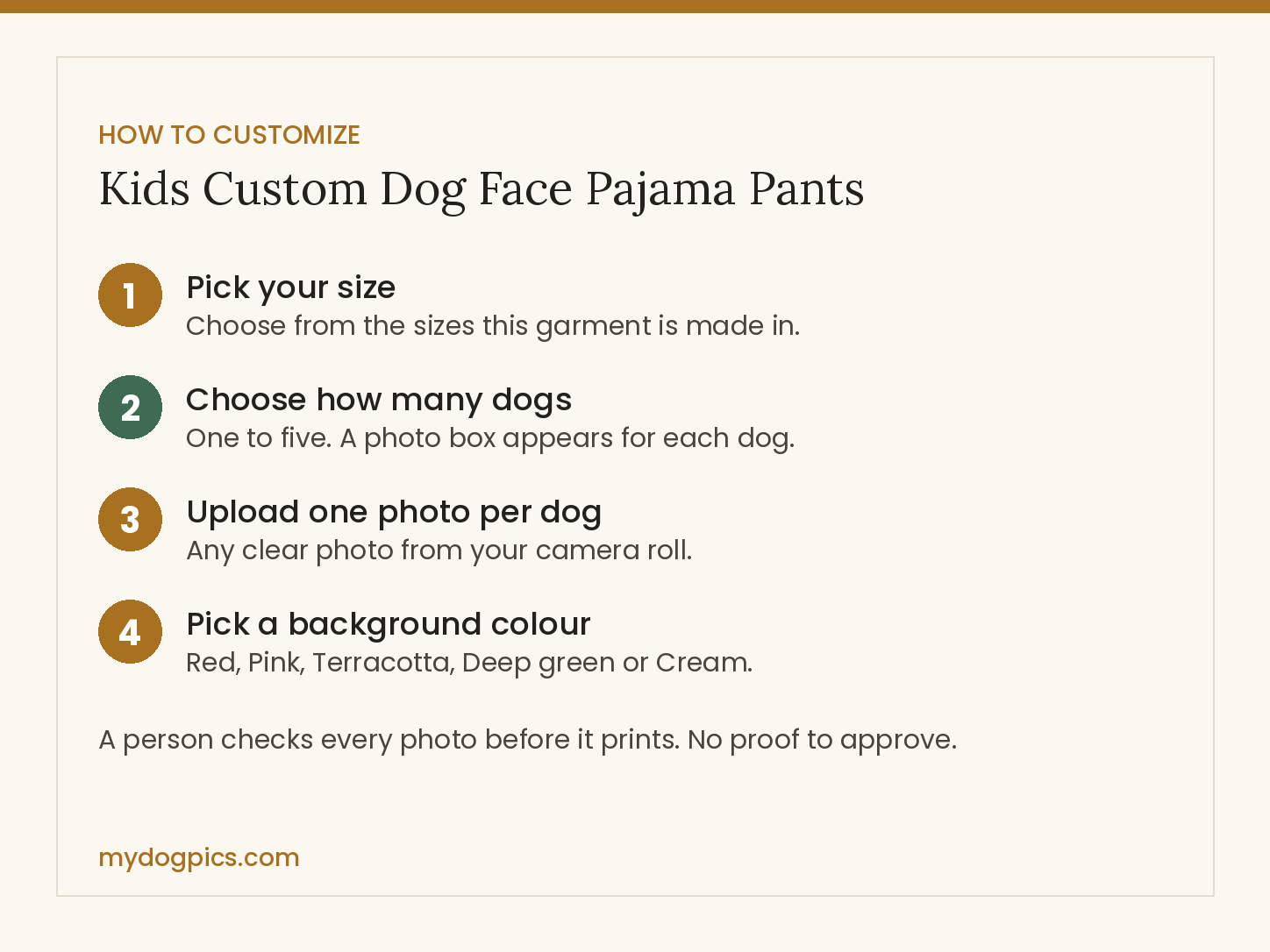Click the 'One to five' description text
The width and height of the screenshot is (1270, 952).
pyautogui.click(x=490, y=438)
